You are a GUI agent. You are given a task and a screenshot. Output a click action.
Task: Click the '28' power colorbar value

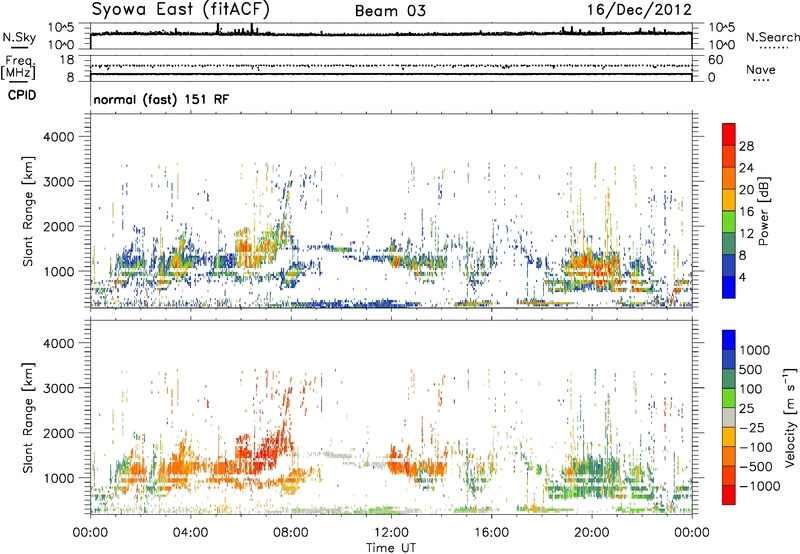(x=746, y=146)
